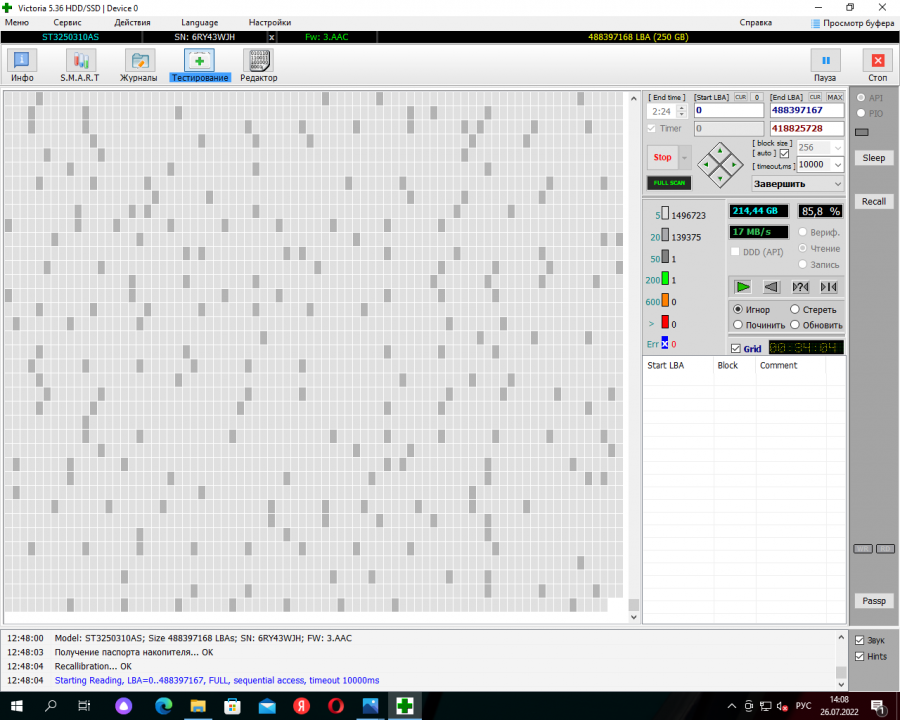Open the Редактор hex editor icon
The width and height of the screenshot is (900, 720).
pyautogui.click(x=258, y=62)
